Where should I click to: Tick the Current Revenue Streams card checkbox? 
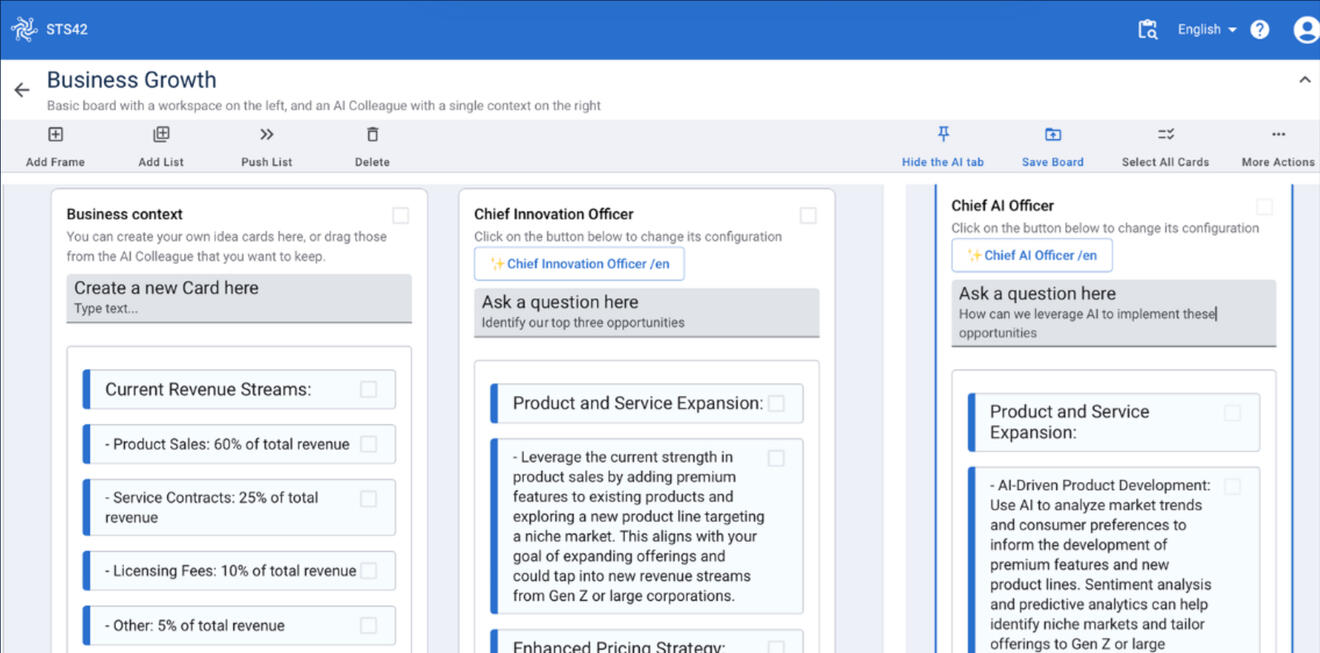[x=368, y=389]
